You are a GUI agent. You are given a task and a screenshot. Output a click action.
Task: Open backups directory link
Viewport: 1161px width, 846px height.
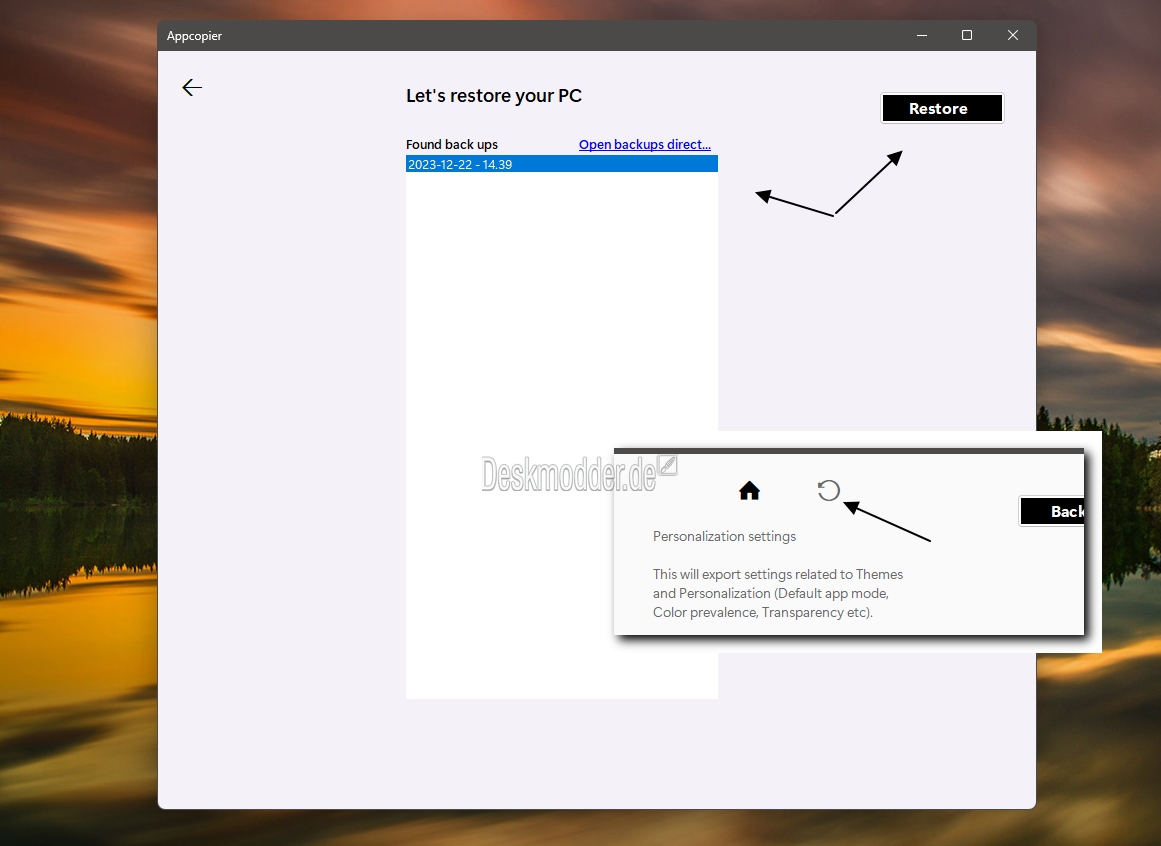[x=644, y=144]
